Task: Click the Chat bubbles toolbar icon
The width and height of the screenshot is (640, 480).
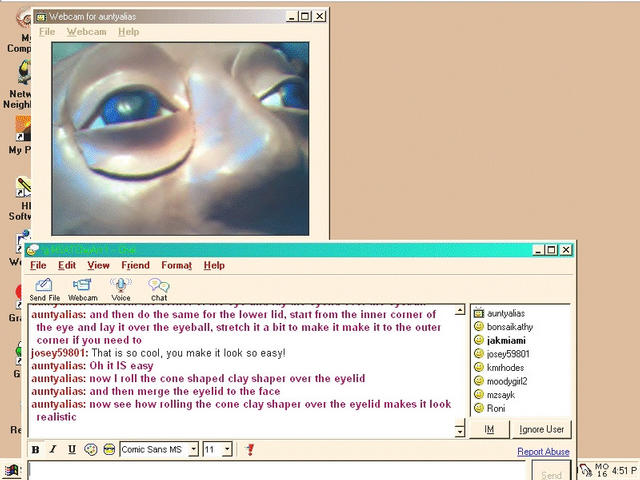Action: tap(159, 289)
